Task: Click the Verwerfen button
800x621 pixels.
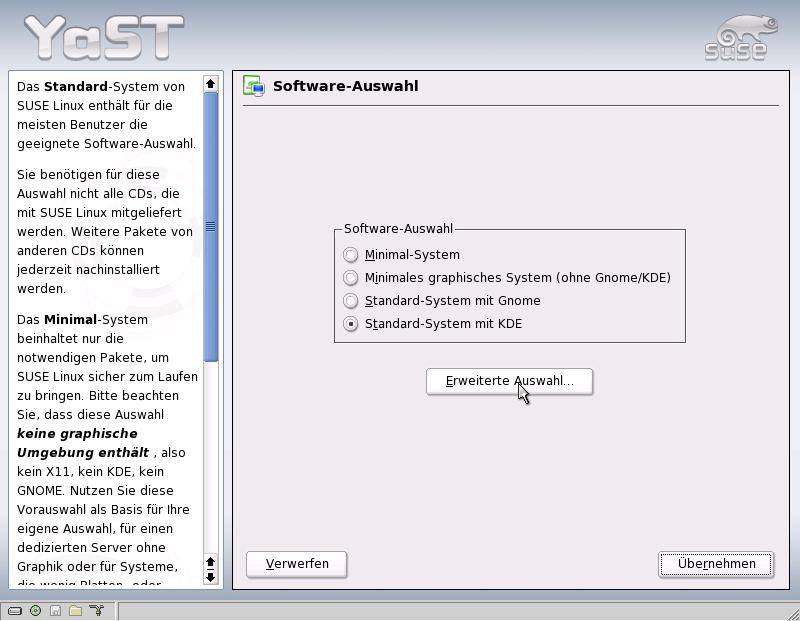Action: pyautogui.click(x=296, y=564)
